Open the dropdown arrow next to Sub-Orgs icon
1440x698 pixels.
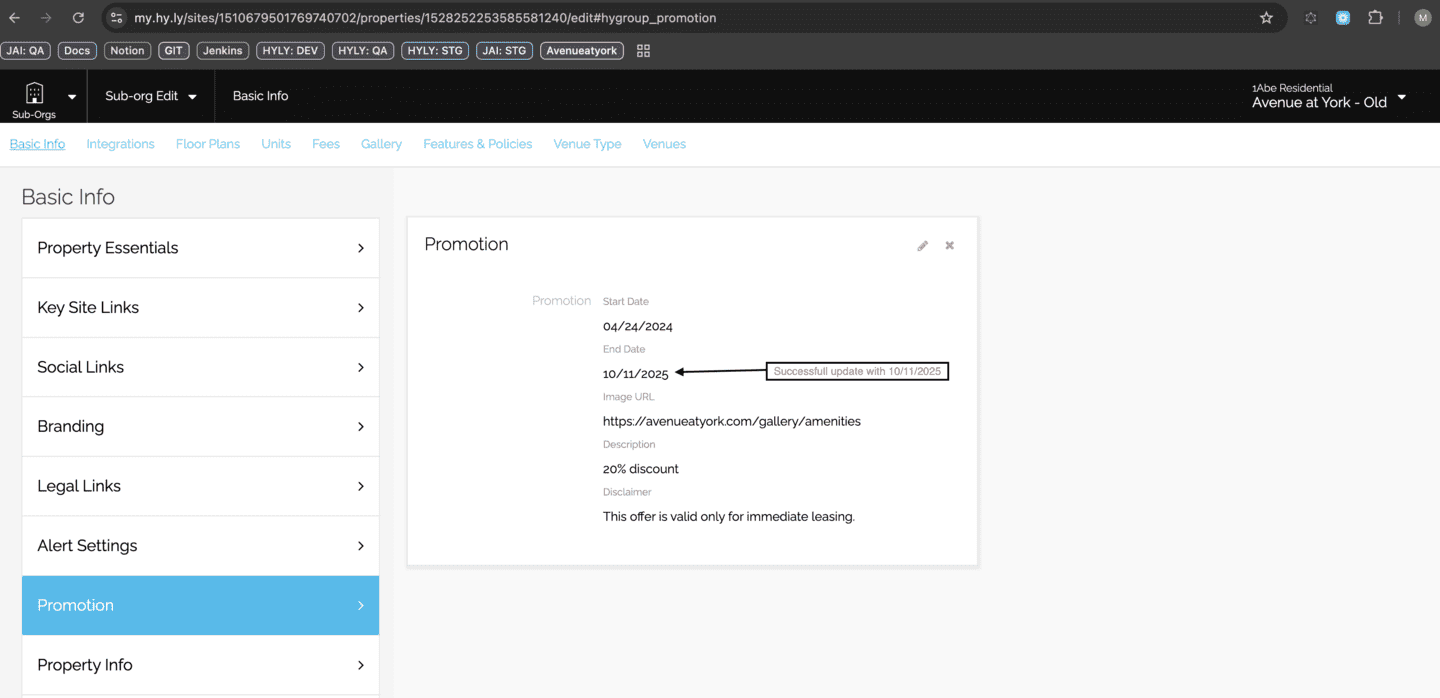tap(72, 97)
